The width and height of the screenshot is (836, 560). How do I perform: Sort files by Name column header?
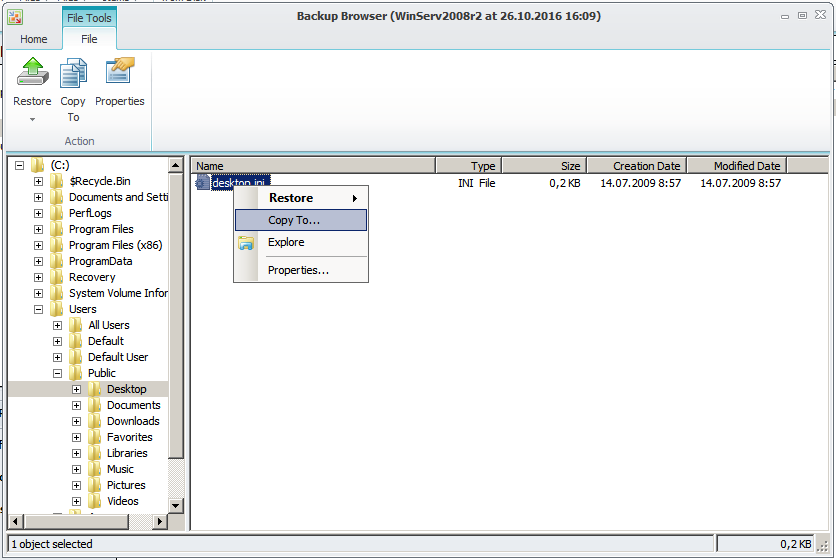[314, 166]
